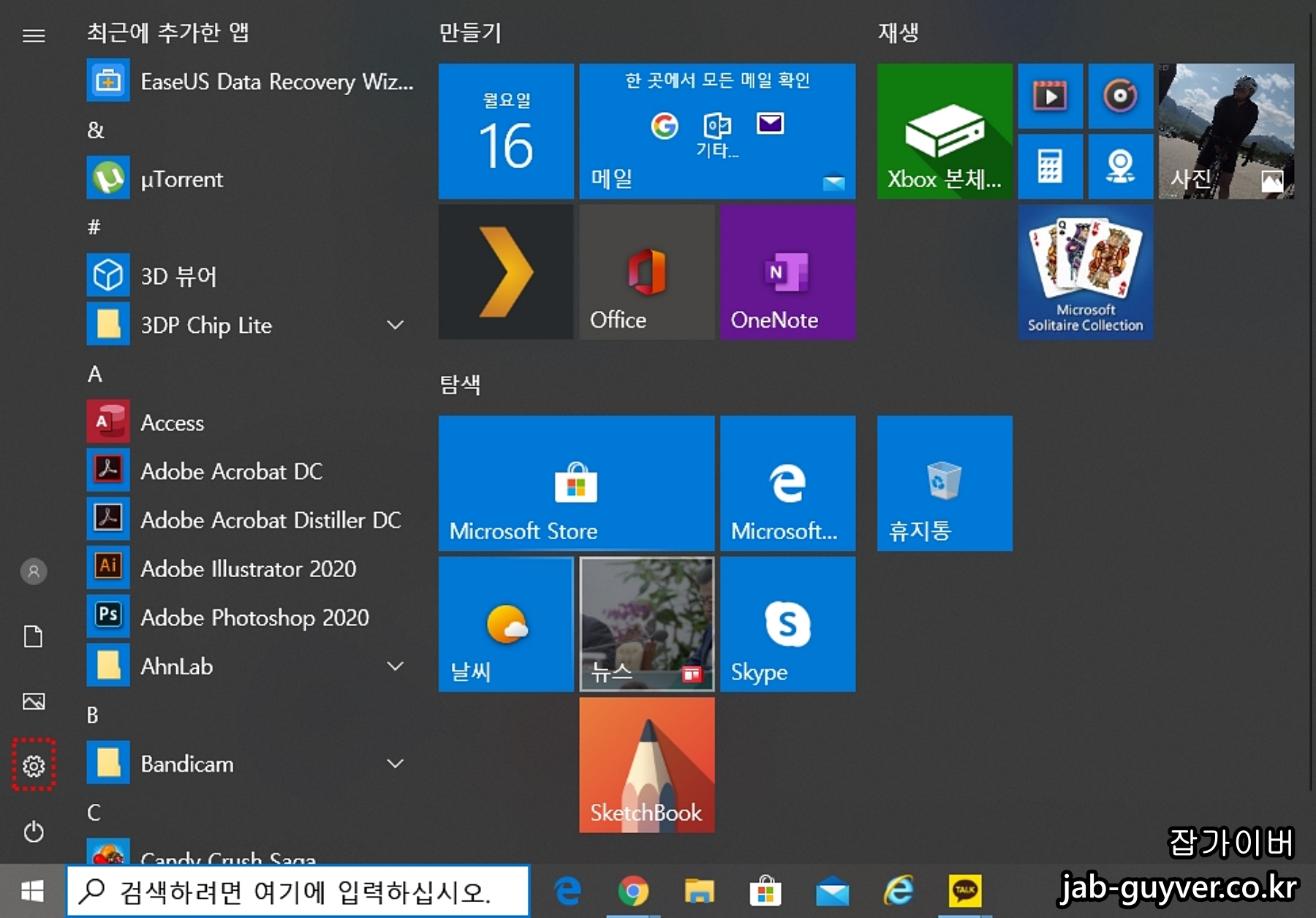This screenshot has width=1316, height=918.
Task: Open the 휴지통 recycle bin tile
Action: pos(945,483)
